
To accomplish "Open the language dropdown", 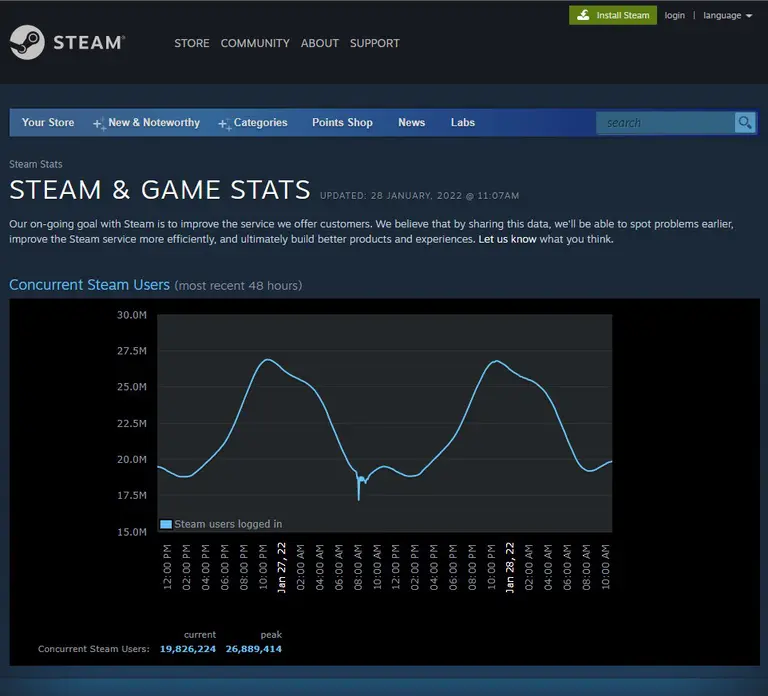I will coord(727,16).
